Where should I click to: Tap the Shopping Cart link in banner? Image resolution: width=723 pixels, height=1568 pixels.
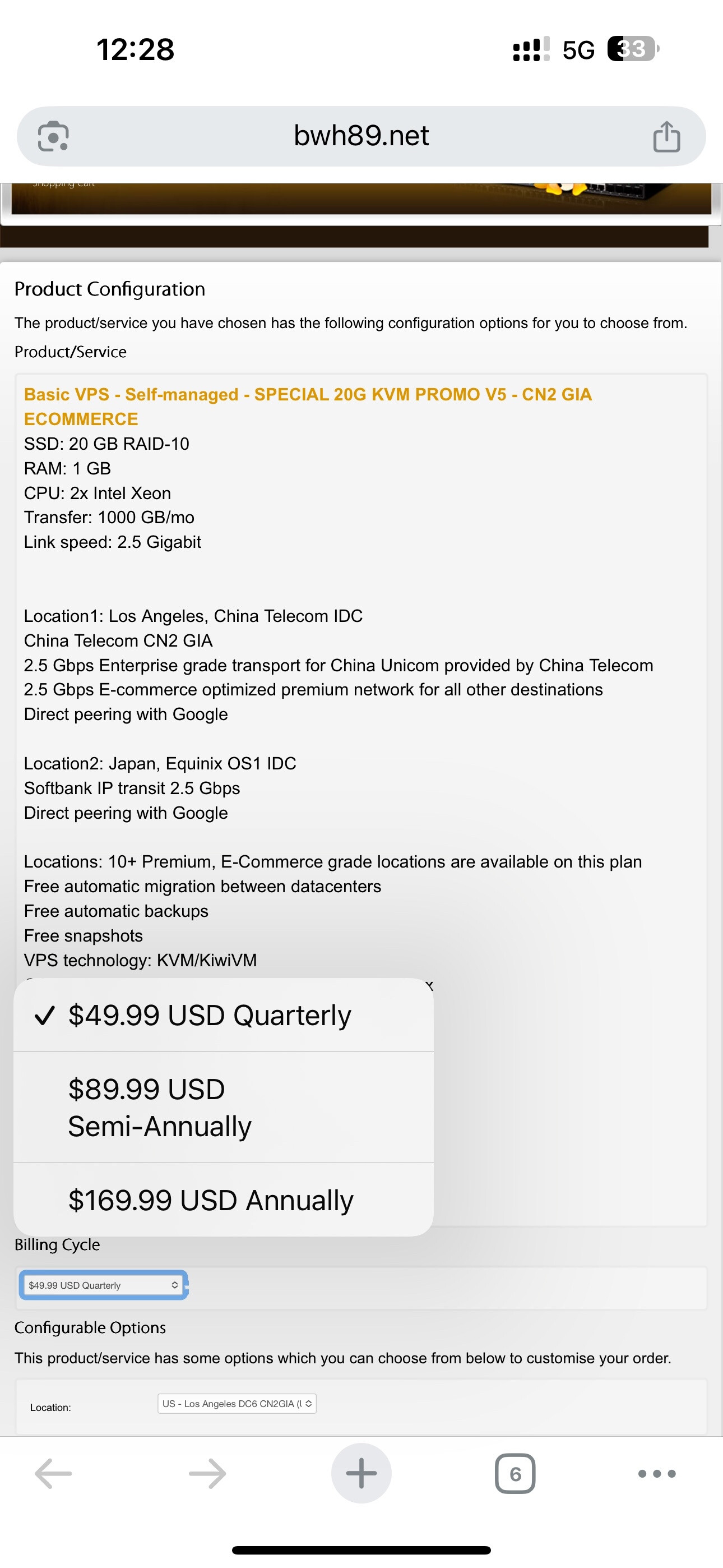[63, 185]
